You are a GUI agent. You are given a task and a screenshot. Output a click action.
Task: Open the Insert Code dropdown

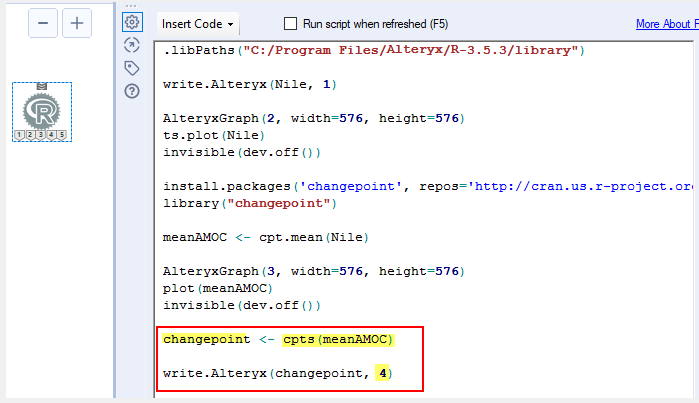coord(197,24)
